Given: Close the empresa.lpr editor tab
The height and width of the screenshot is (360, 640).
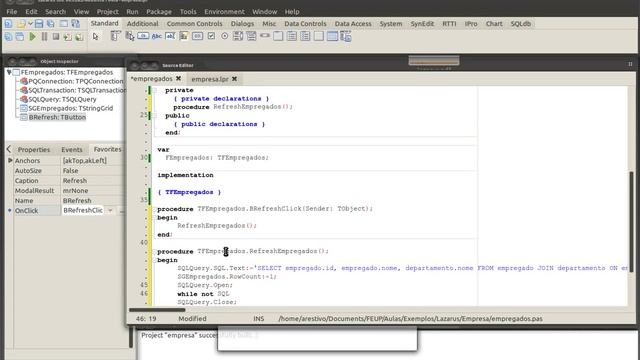Looking at the screenshot, I should coord(234,79).
